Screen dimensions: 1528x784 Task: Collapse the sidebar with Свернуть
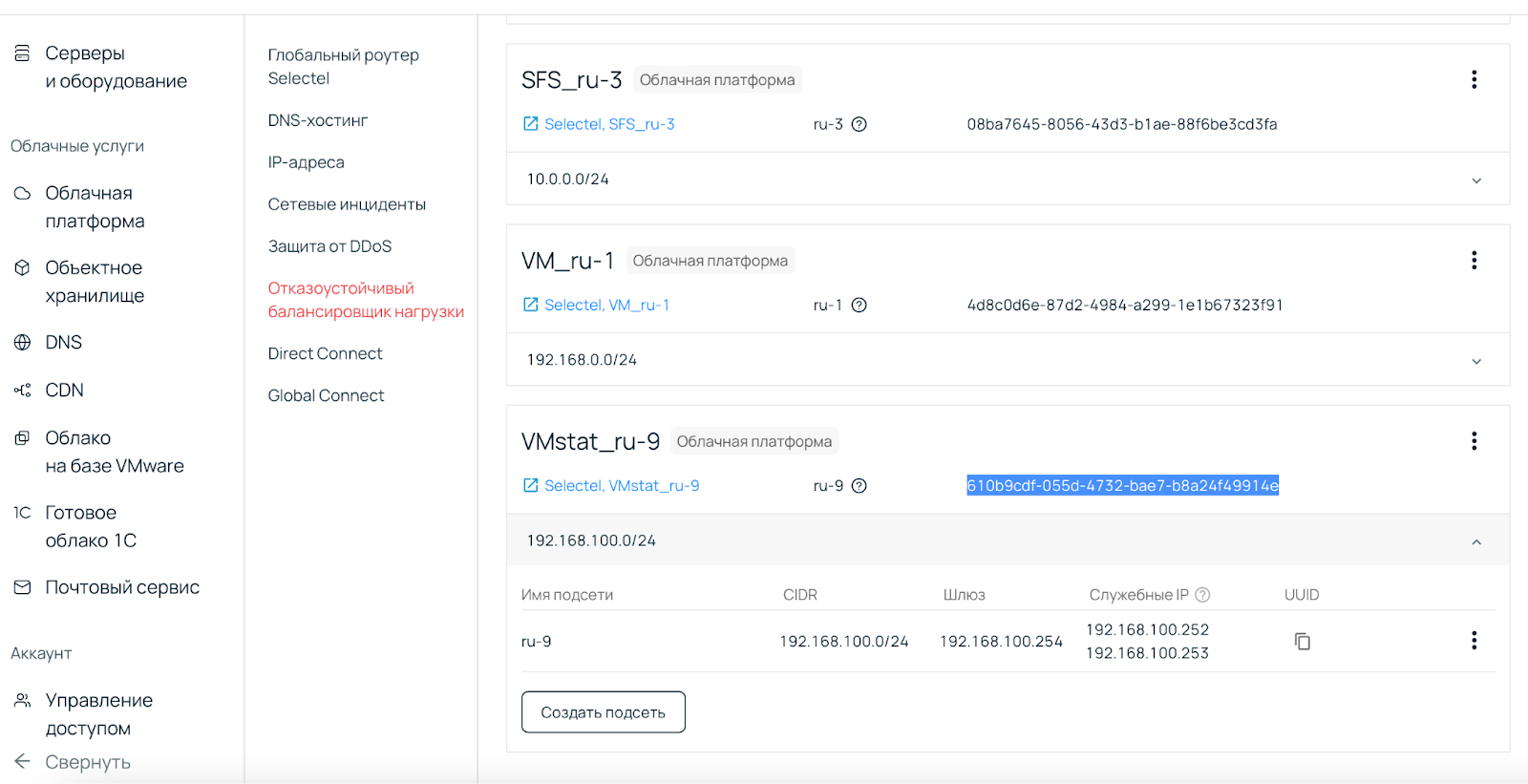tap(88, 762)
